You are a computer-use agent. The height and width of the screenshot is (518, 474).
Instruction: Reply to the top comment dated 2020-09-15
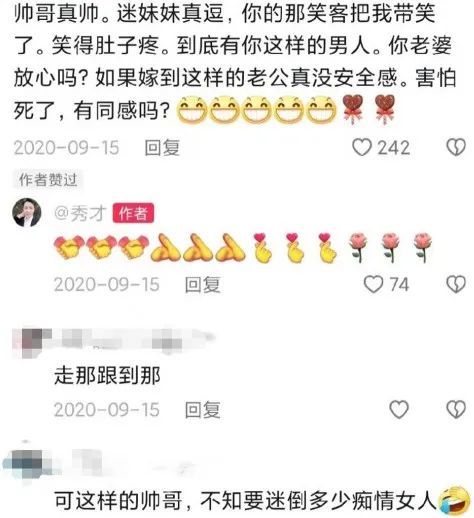[162, 147]
